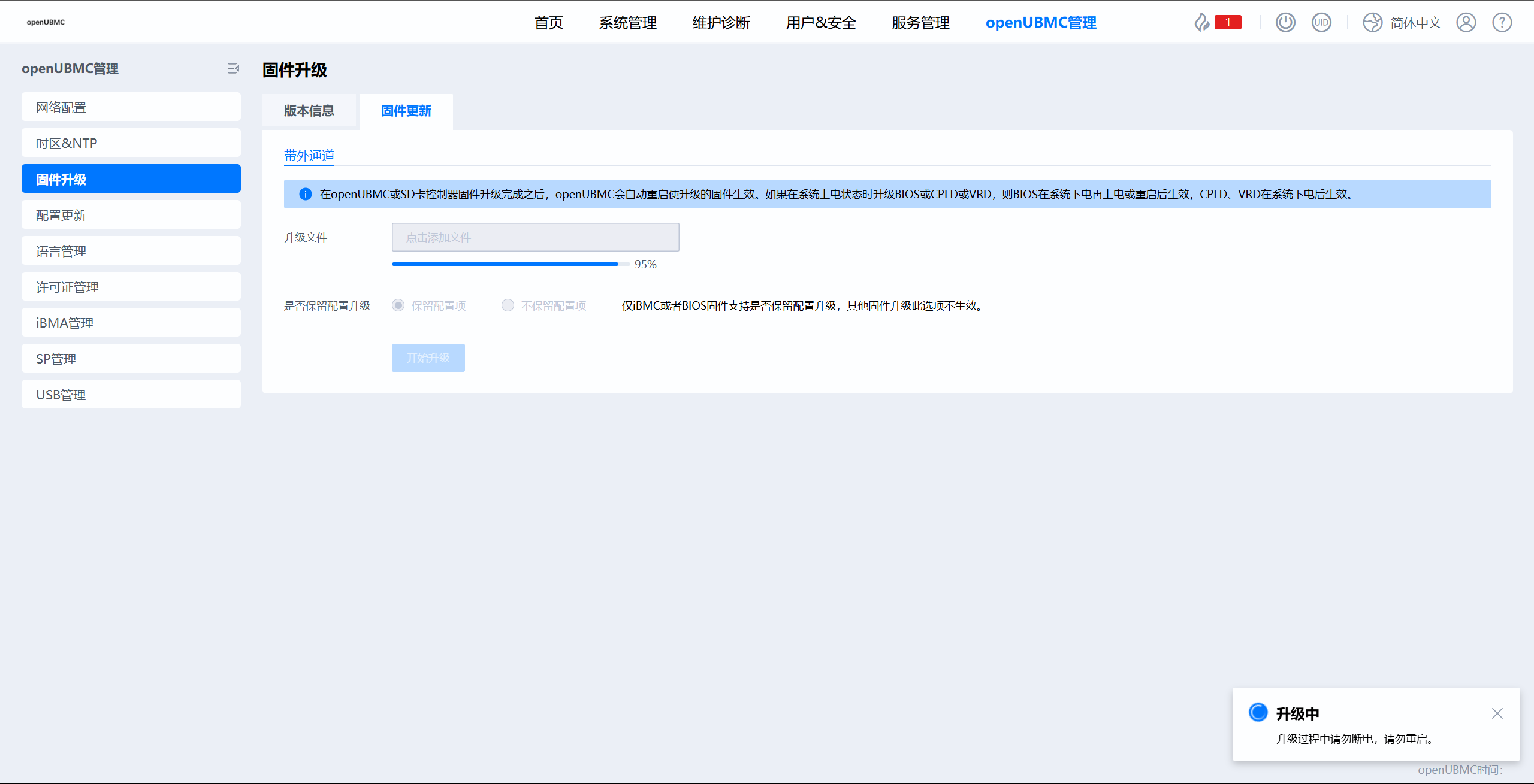Toggle the UID indicator icon
Image resolution: width=1534 pixels, height=784 pixels.
pyautogui.click(x=1321, y=23)
